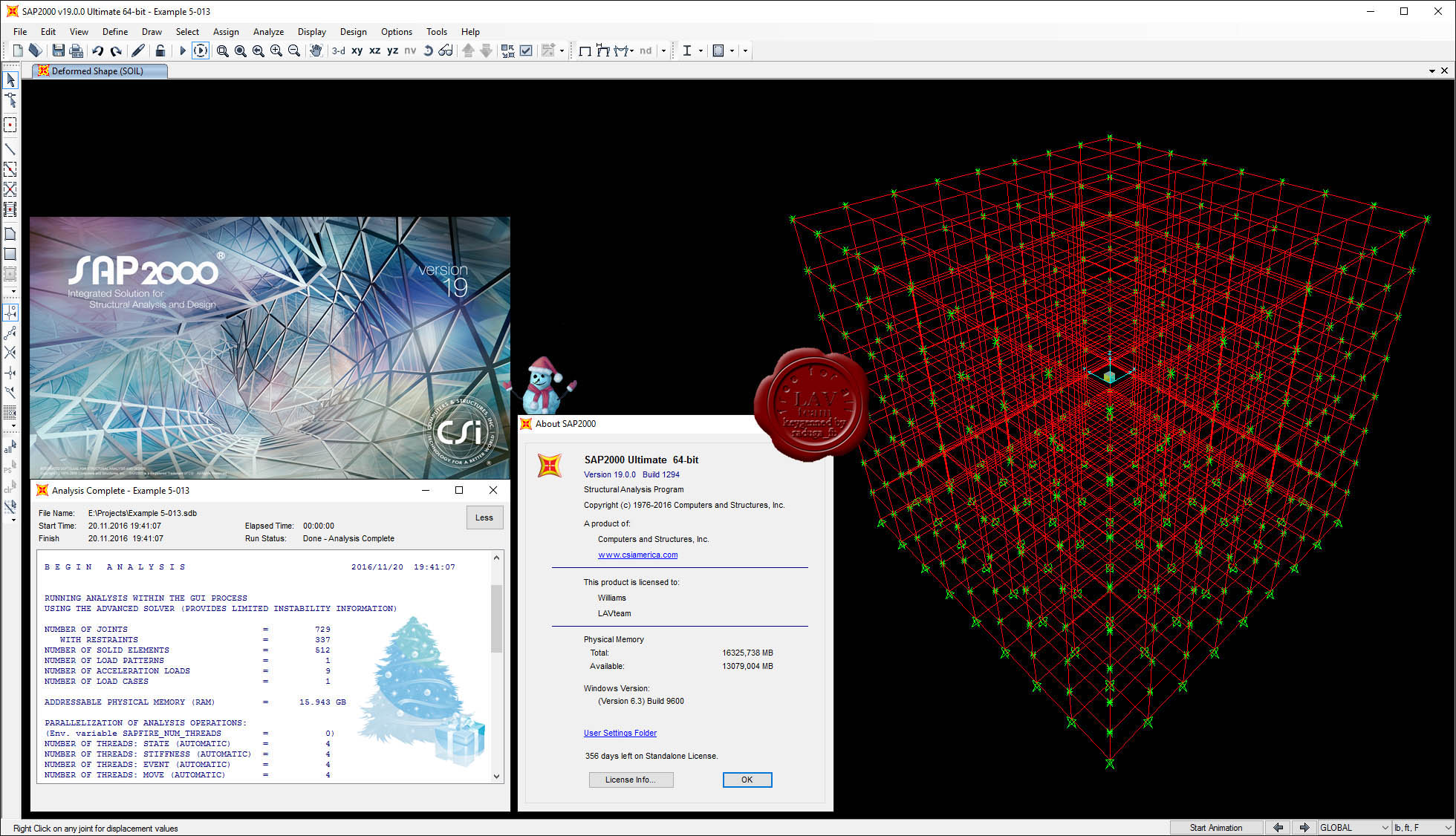The image size is (1456, 836).
Task: Open the Assign menu
Action: point(226,31)
